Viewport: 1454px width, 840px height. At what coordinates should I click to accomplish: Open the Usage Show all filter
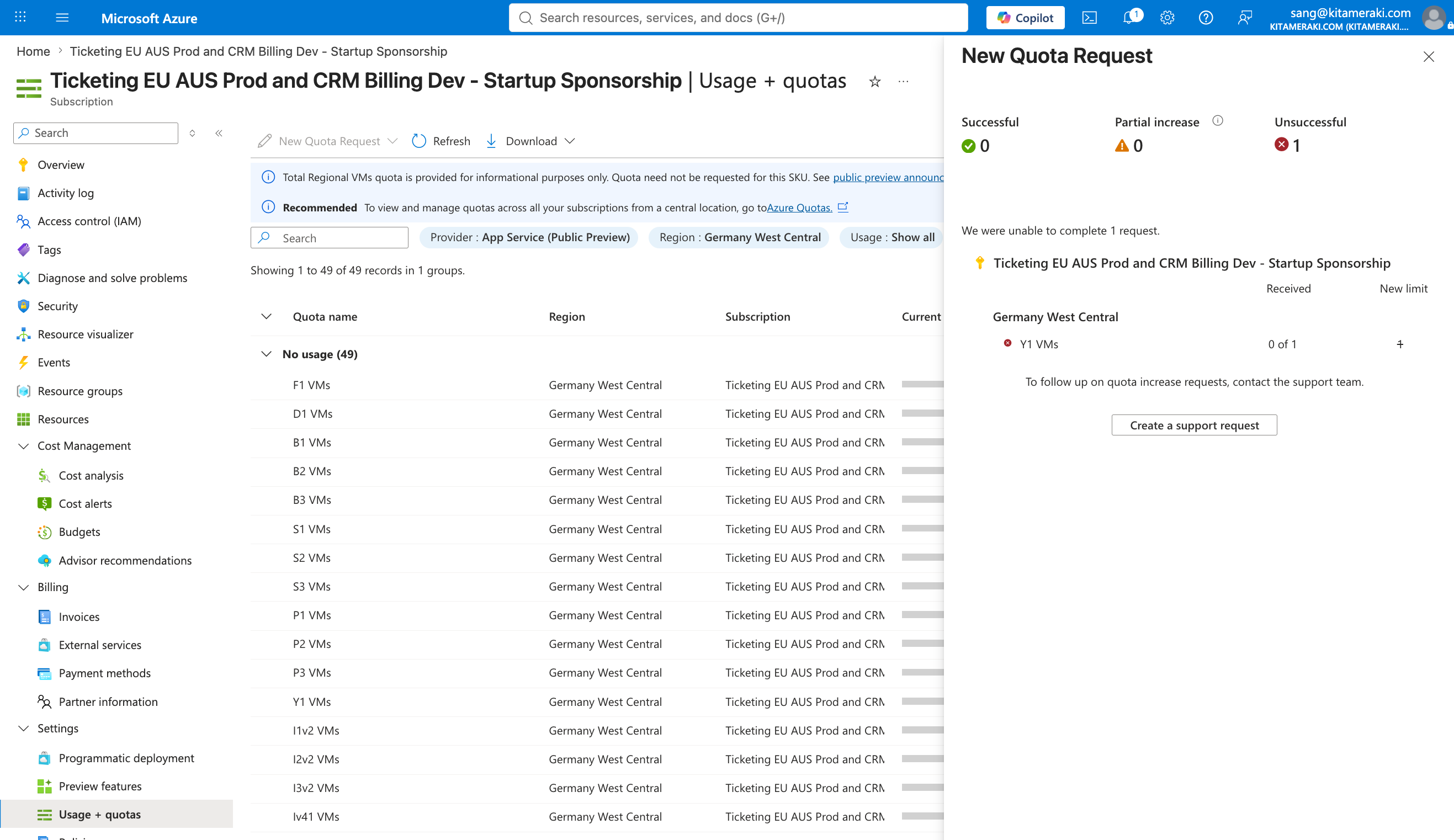click(x=891, y=238)
